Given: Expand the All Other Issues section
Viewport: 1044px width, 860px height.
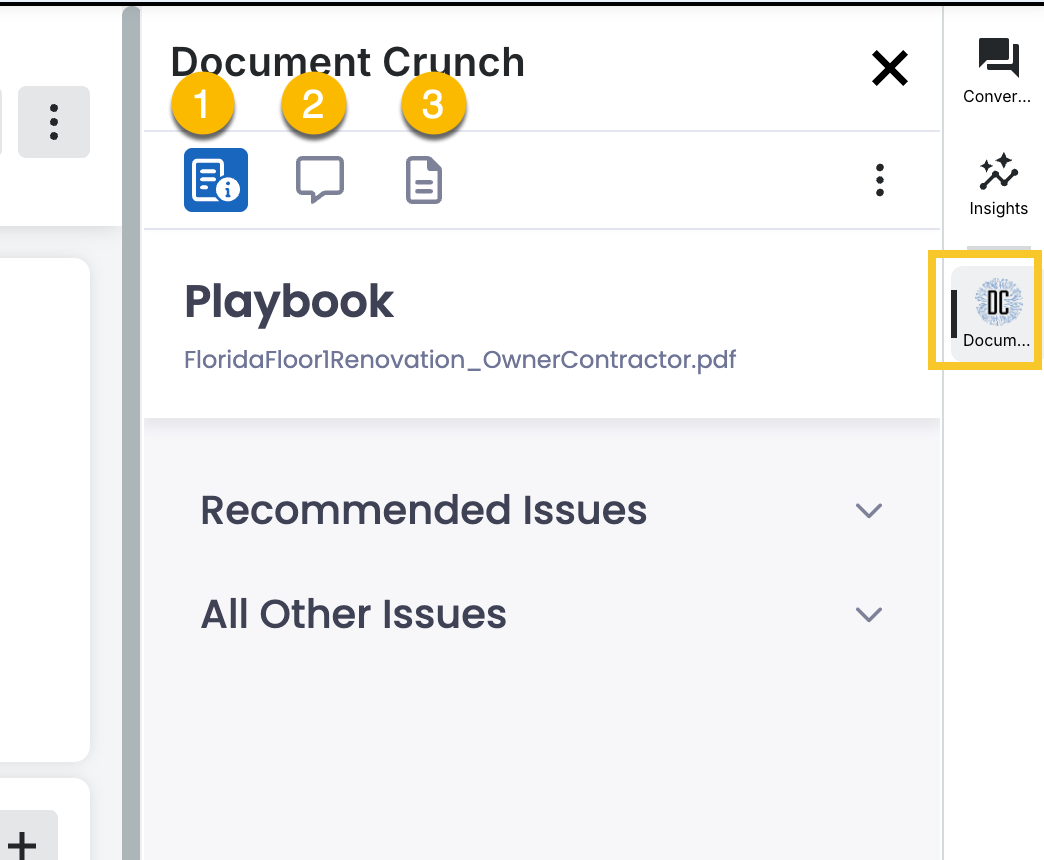Looking at the screenshot, I should point(542,614).
